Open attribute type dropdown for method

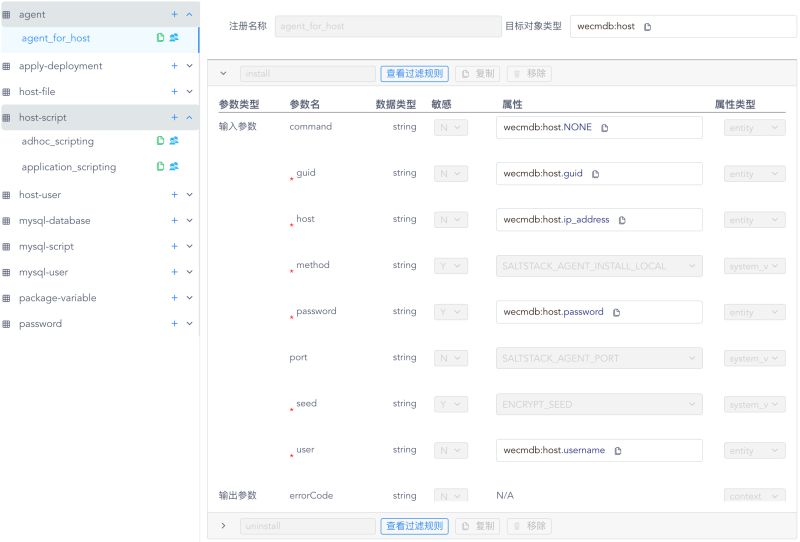coord(754,266)
